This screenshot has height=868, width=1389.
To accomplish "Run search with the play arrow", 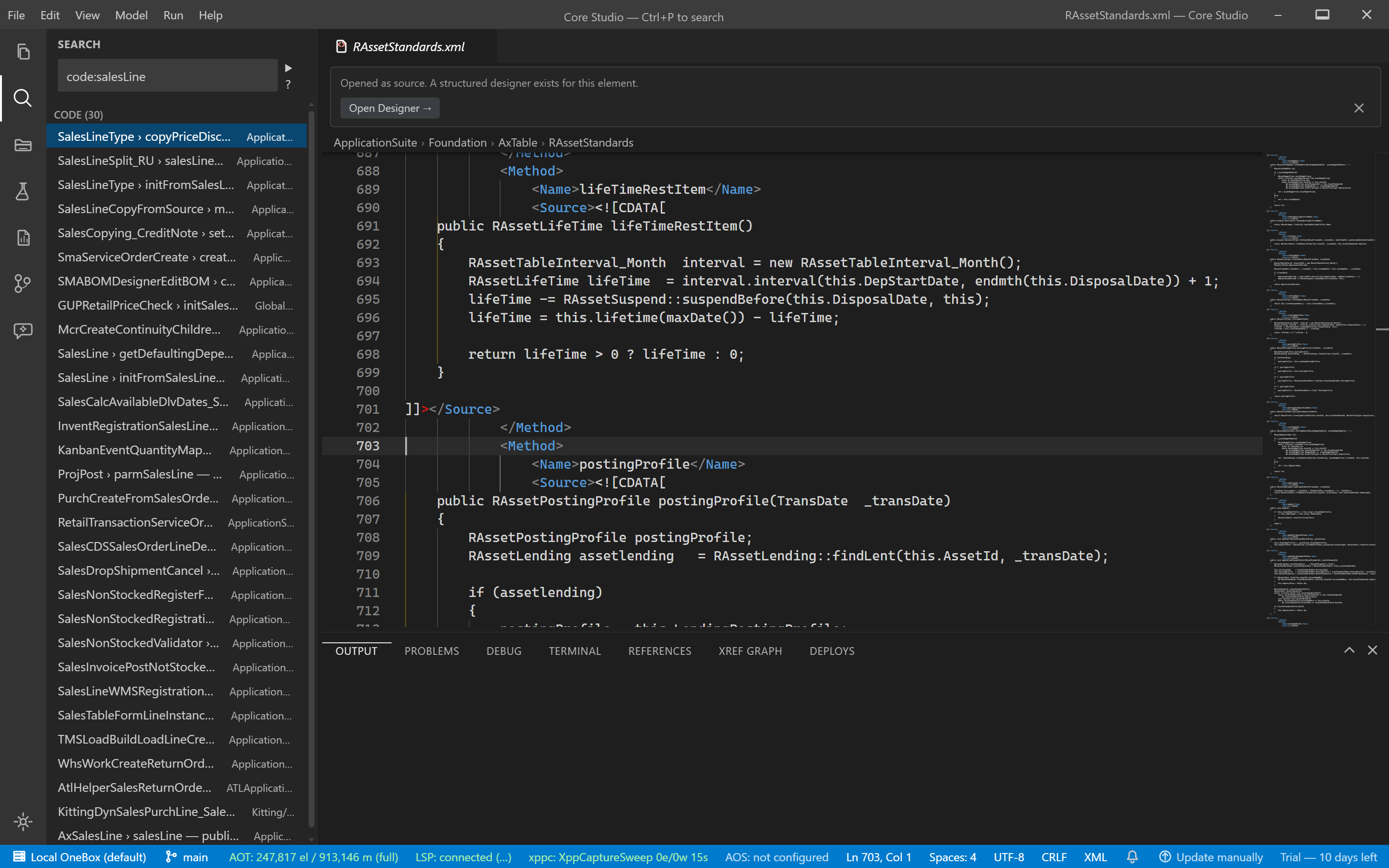I will [288, 68].
